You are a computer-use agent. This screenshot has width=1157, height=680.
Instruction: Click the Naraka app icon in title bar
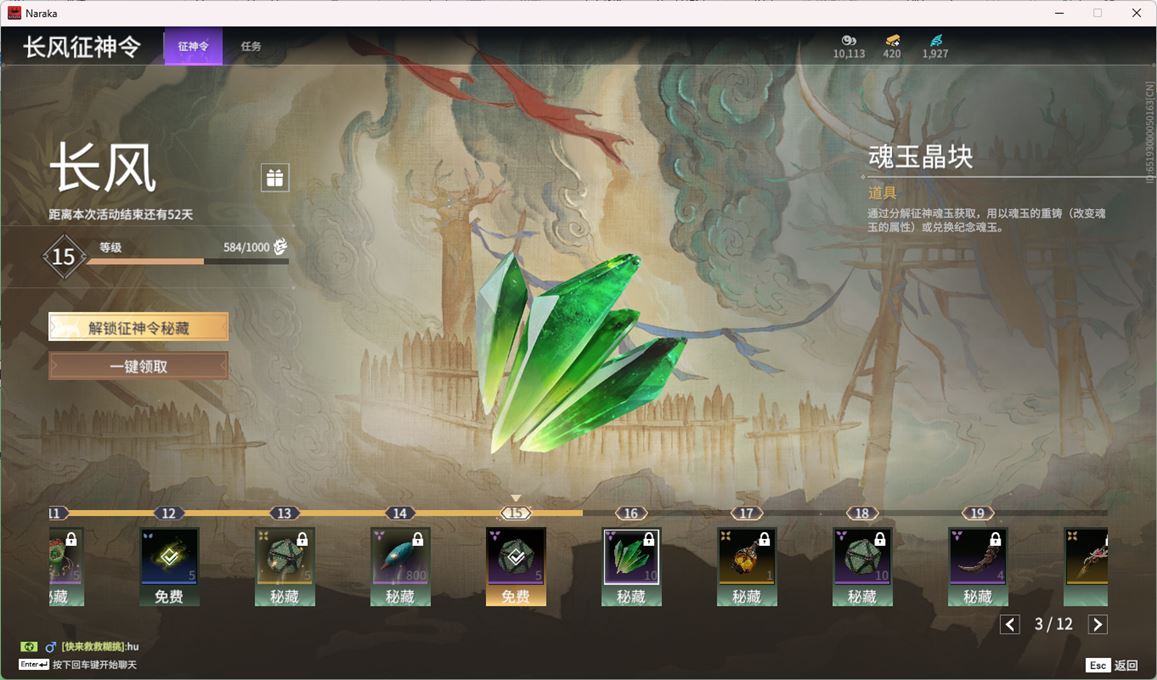click(14, 13)
